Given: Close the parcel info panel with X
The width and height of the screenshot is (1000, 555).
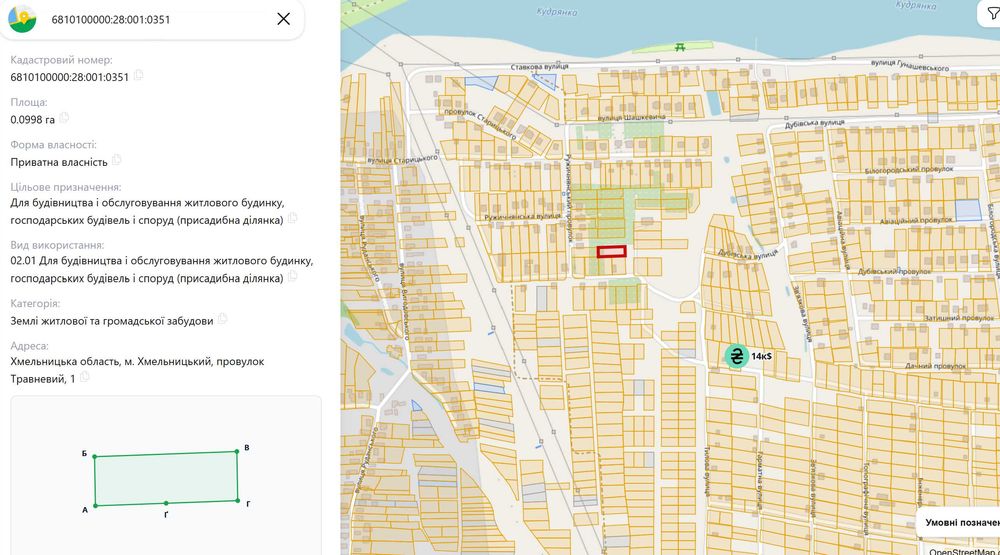Looking at the screenshot, I should (x=284, y=19).
